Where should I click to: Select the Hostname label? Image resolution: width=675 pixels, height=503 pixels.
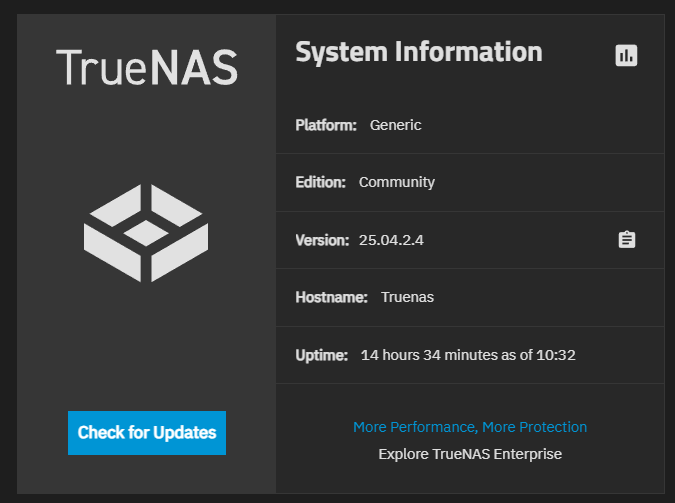[x=332, y=297]
